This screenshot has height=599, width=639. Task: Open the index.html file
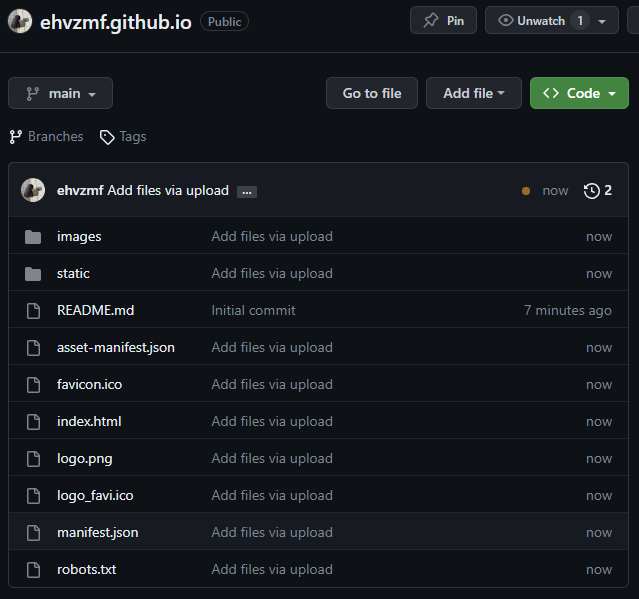(89, 421)
